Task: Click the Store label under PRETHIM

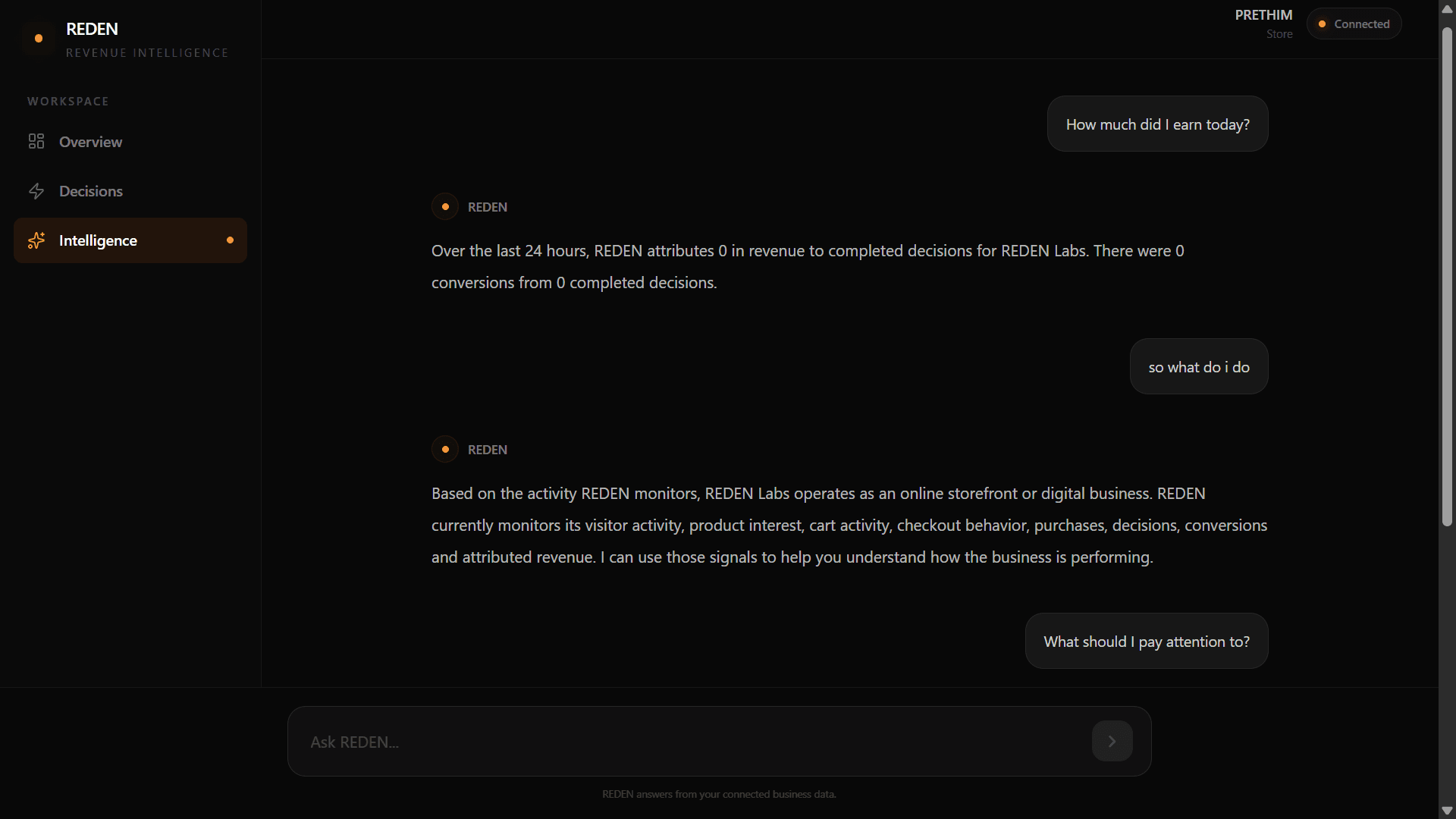Action: tap(1279, 34)
